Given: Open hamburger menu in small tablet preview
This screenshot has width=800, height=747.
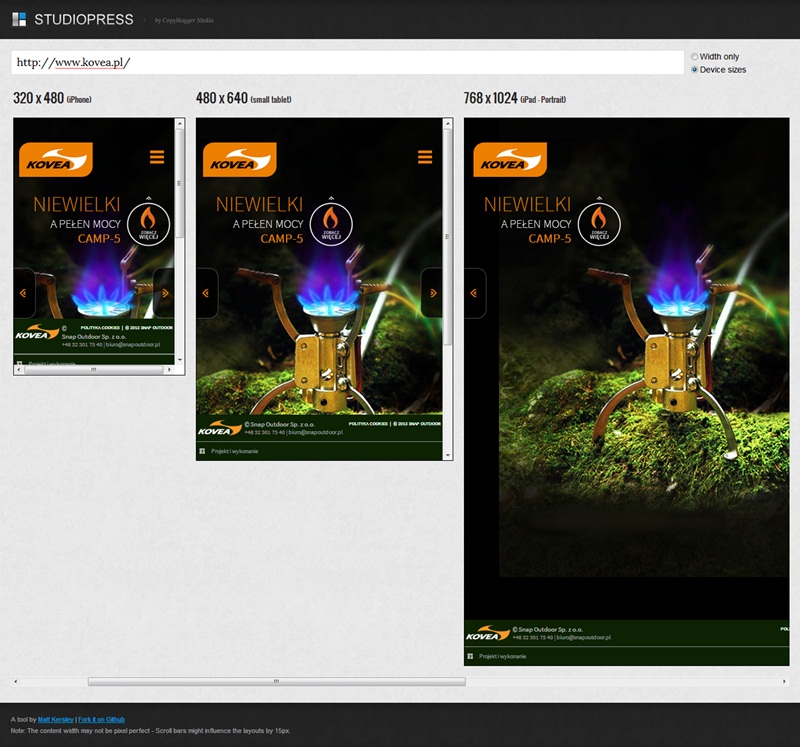Looking at the screenshot, I should [425, 157].
